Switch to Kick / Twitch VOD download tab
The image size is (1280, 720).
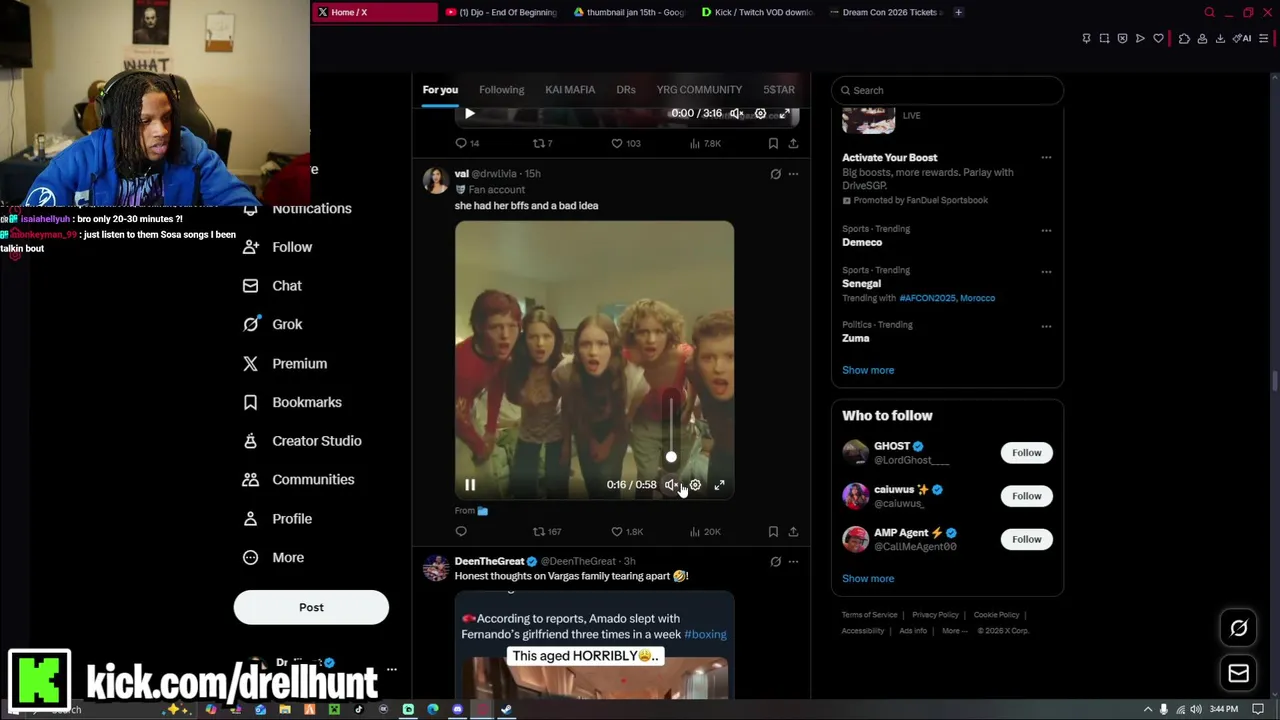point(757,12)
